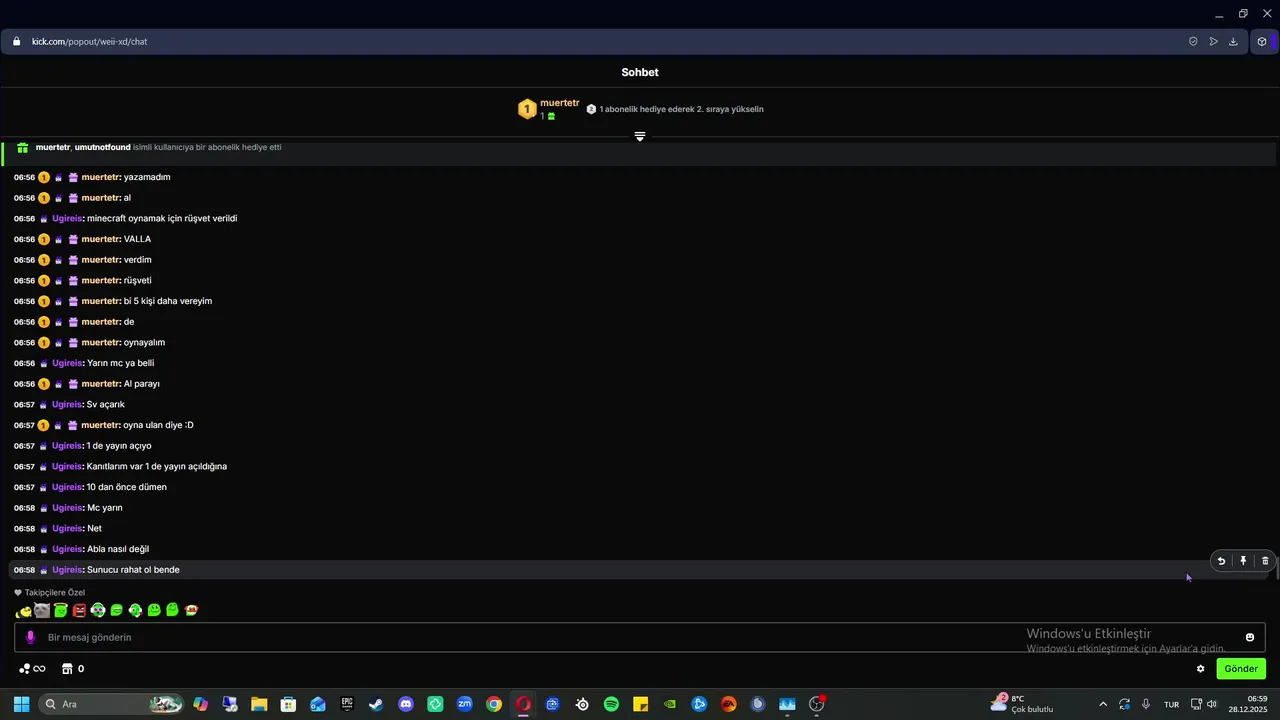Open chat settings gear icon
The height and width of the screenshot is (720, 1280).
coord(1201,669)
